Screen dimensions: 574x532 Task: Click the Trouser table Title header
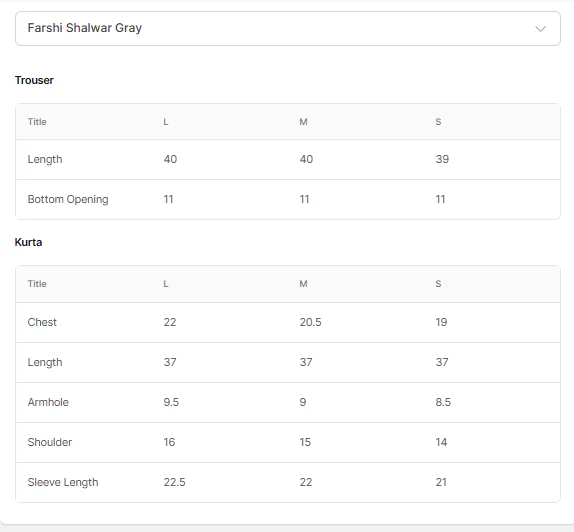click(x=37, y=122)
